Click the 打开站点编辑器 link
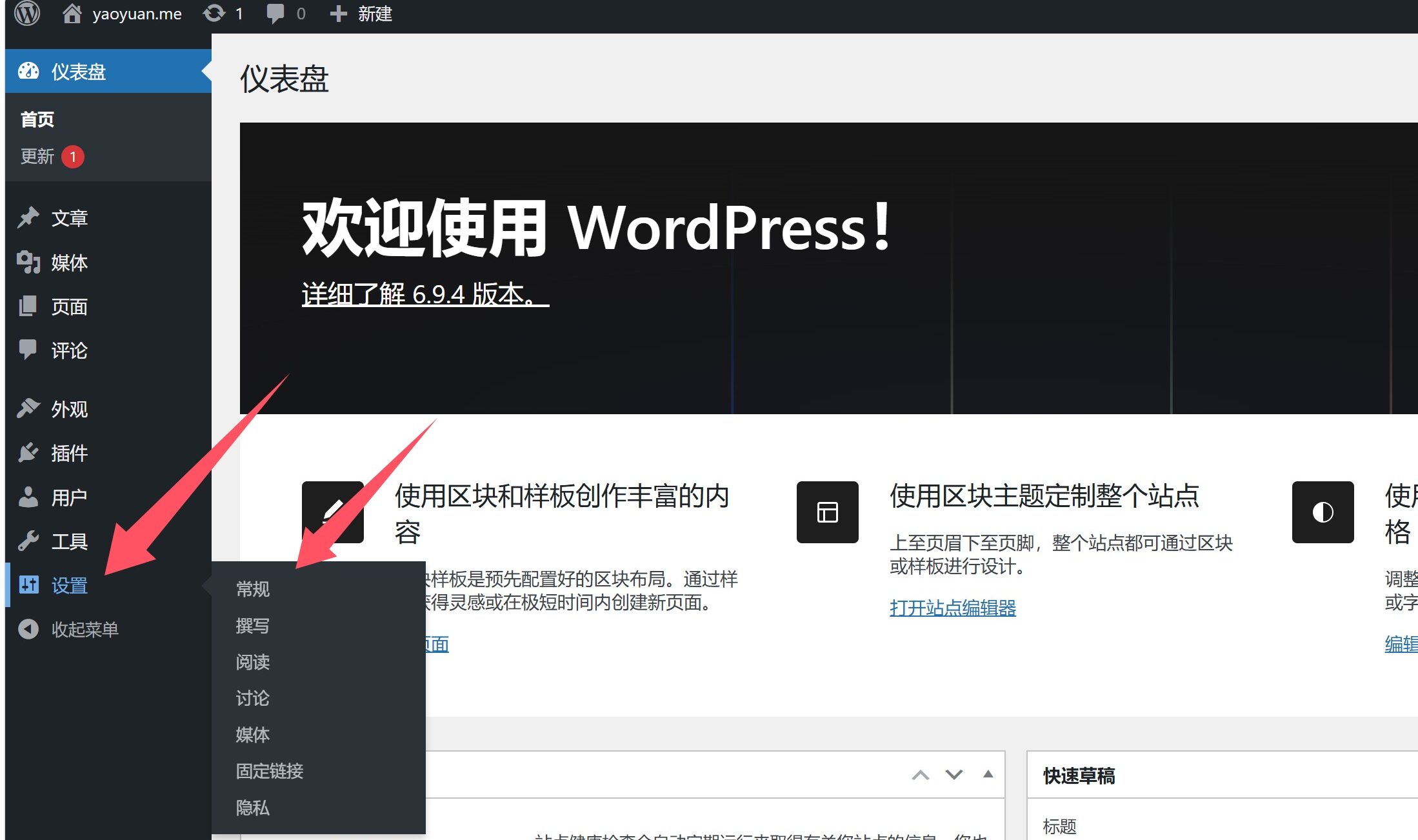Viewport: 1418px width, 840px height. [952, 608]
